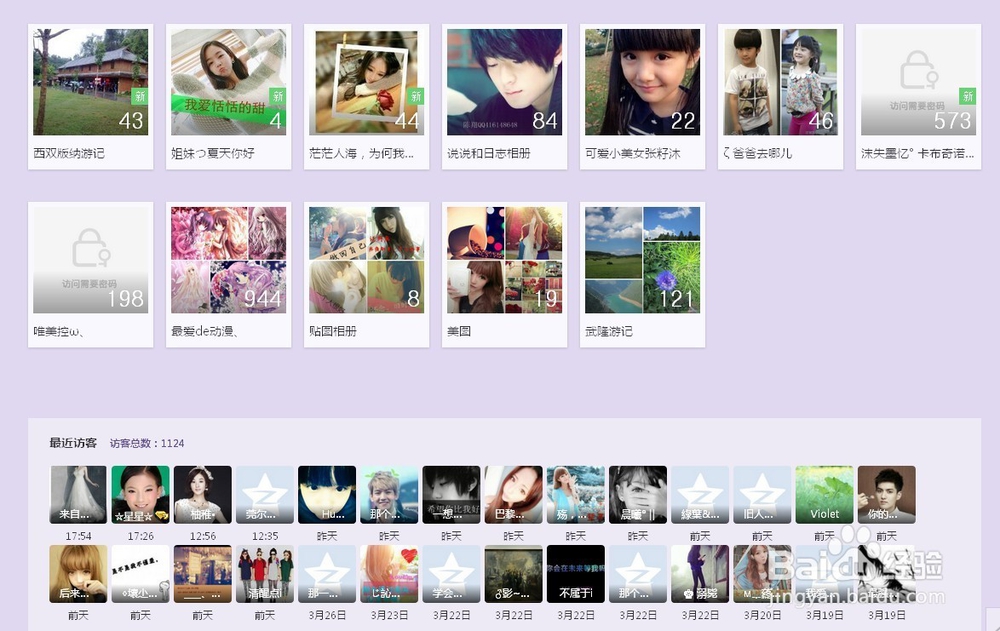Image resolution: width=1000 pixels, height=631 pixels.
Task: Open the 贴图相册 album cover
Action: (x=367, y=260)
